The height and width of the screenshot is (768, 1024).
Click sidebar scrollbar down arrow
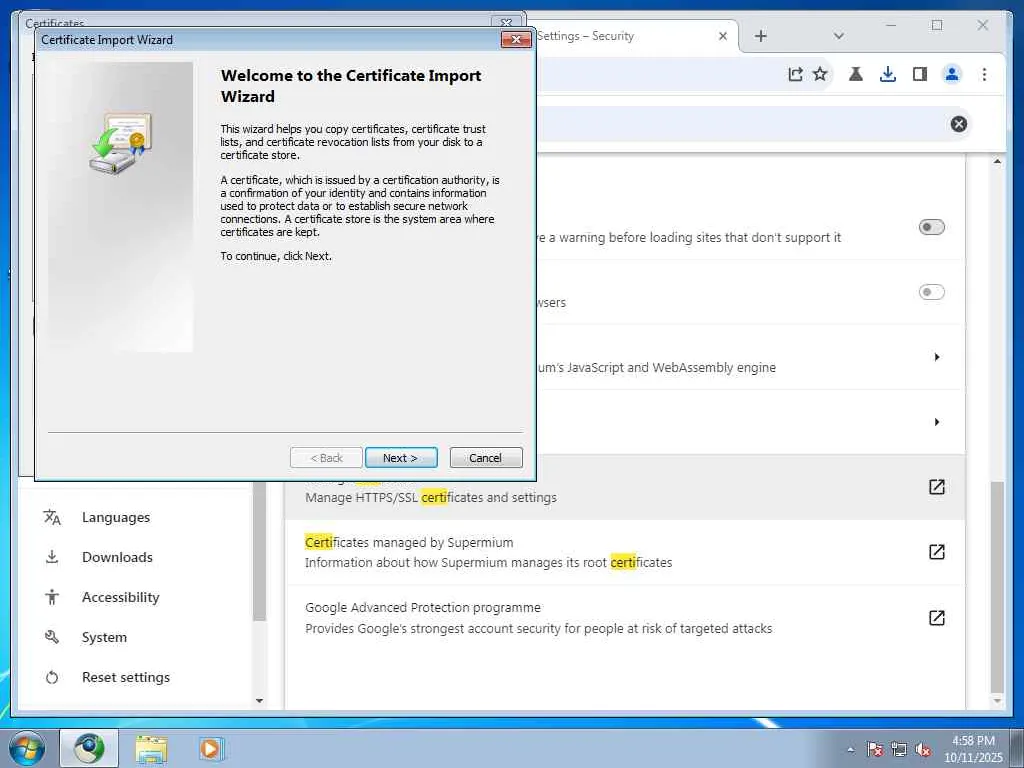tap(259, 701)
